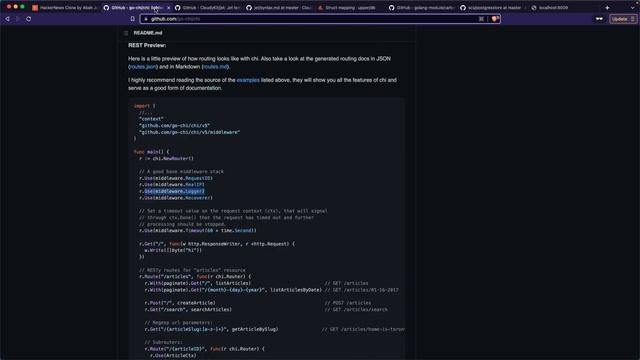Click the highlighted Use(middleware.Logger) code

pos(174,191)
